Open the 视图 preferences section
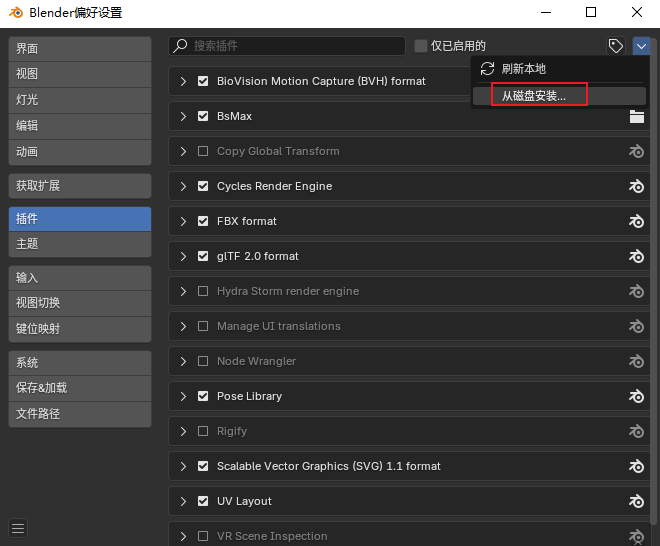The image size is (660, 546). (x=80, y=74)
